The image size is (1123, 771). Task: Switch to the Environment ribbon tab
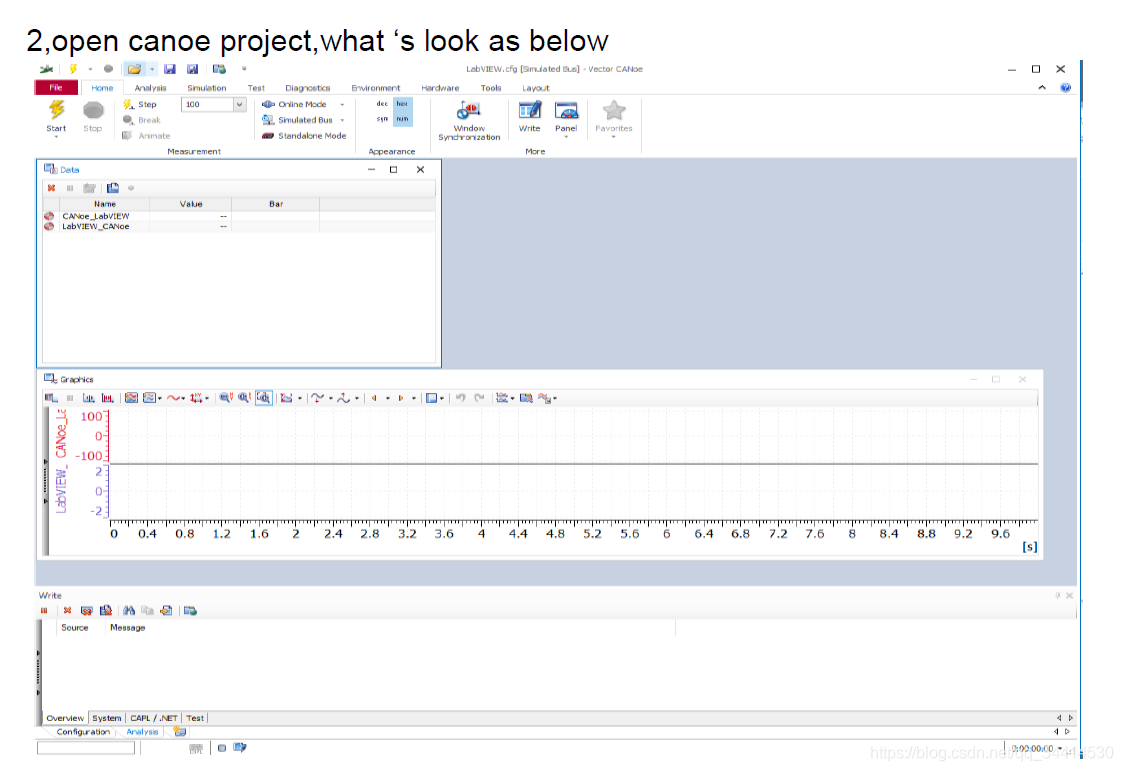coord(375,88)
